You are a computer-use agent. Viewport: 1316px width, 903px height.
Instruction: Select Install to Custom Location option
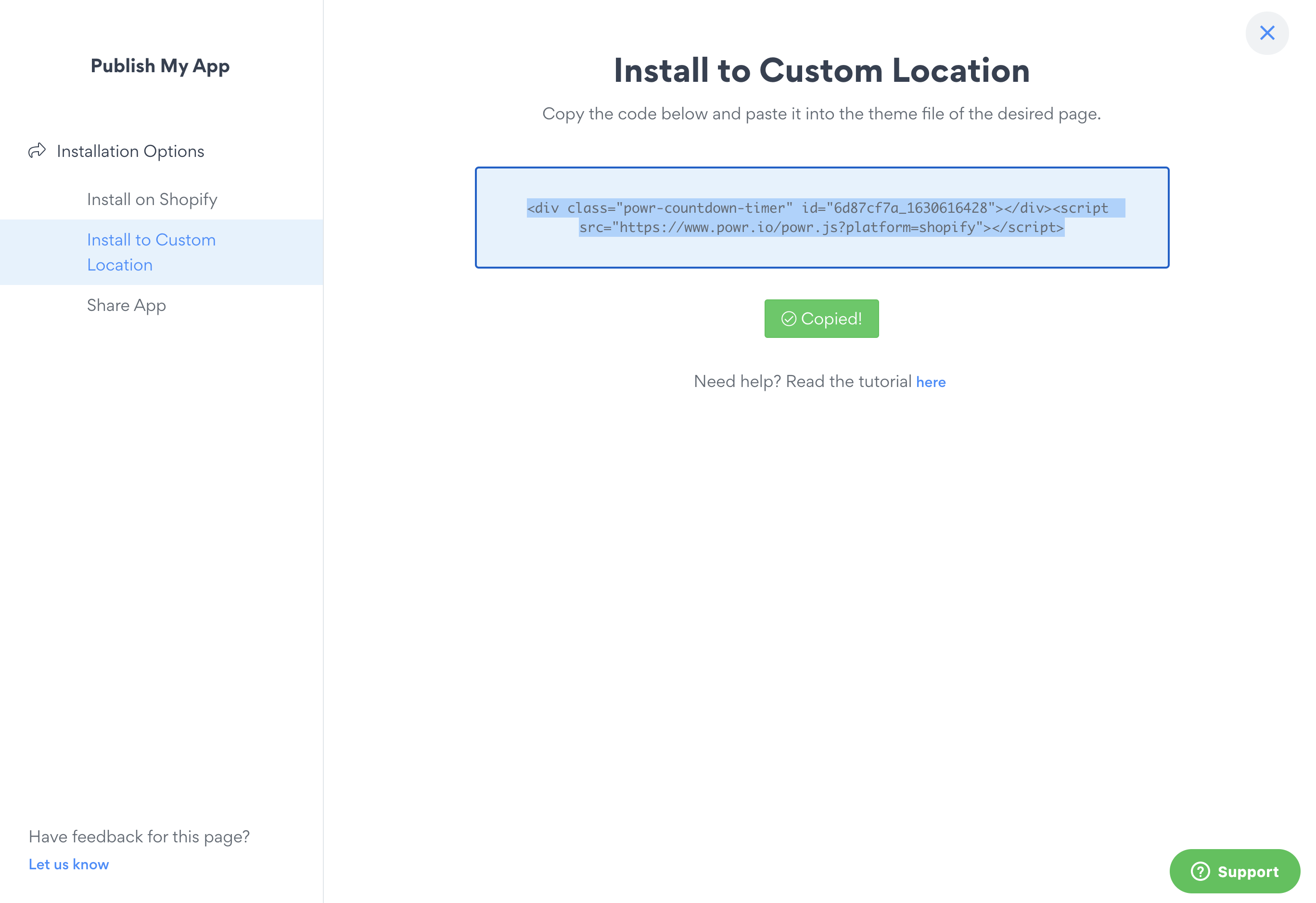(x=161, y=252)
